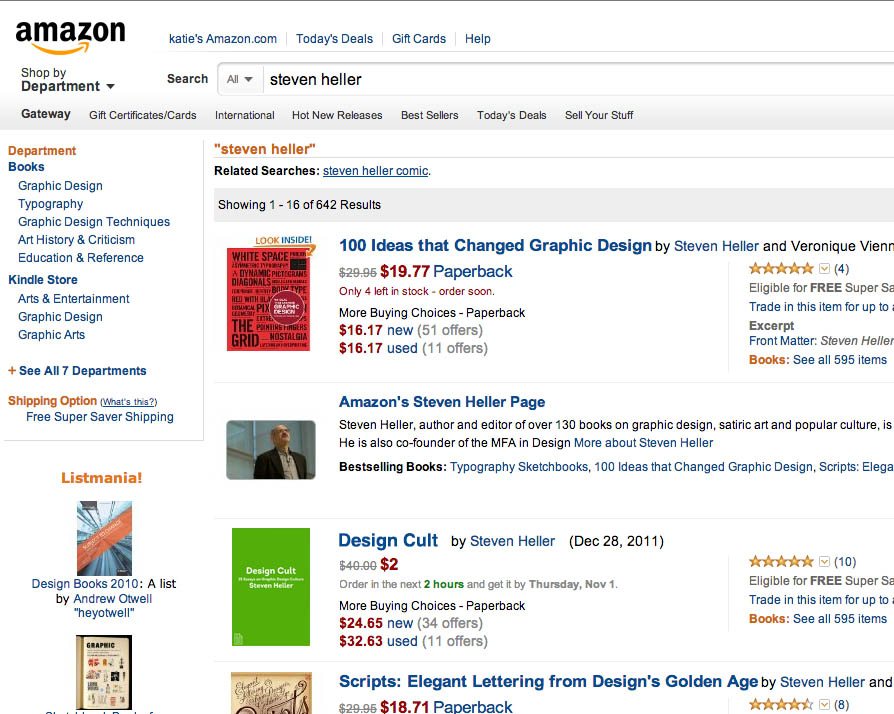Open Design Books 2010 Listmania cover image

[x=104, y=538]
